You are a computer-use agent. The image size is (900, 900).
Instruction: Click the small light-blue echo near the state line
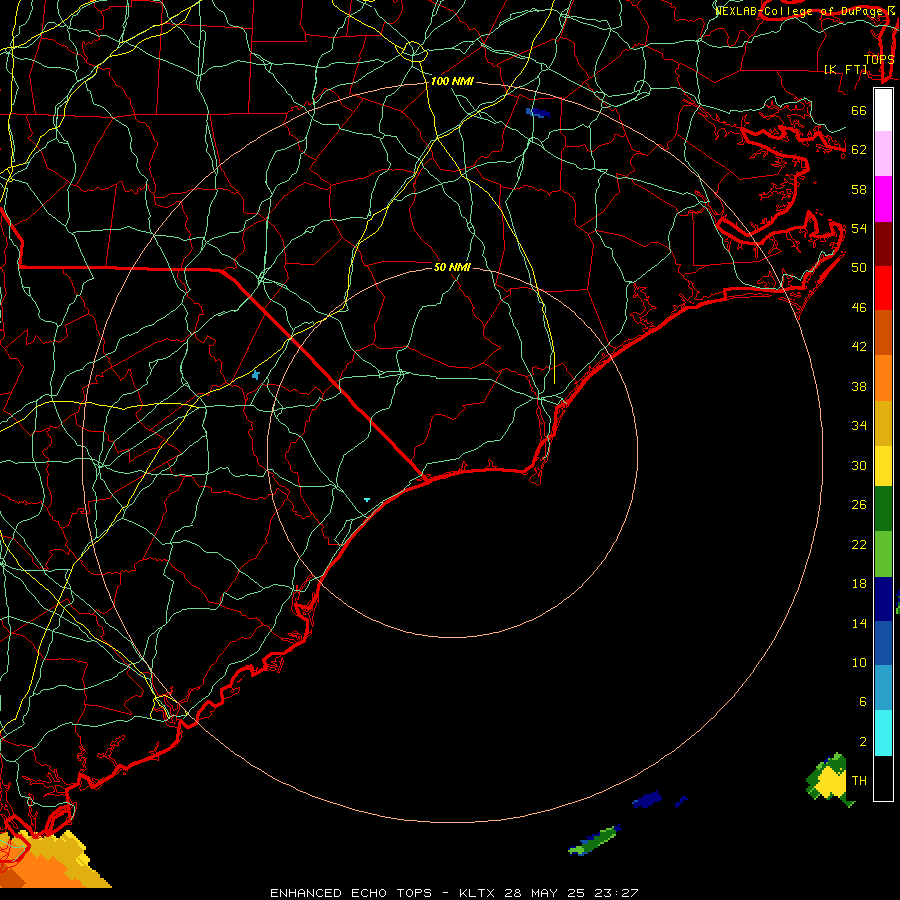[256, 375]
